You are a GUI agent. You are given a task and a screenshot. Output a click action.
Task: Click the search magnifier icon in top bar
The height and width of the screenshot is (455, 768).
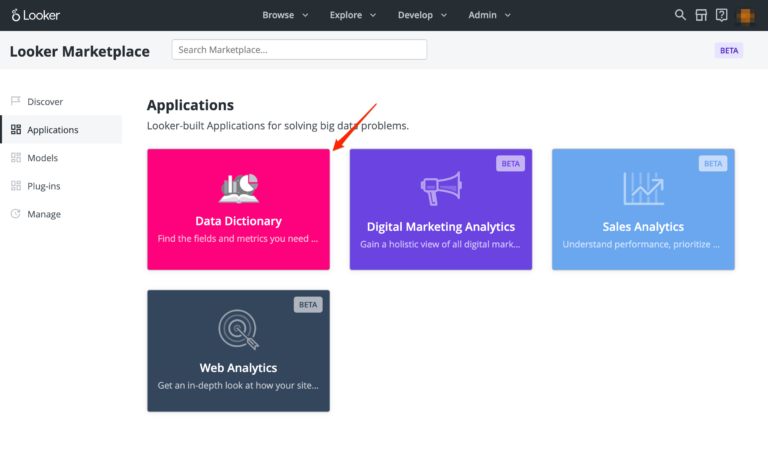[x=680, y=15]
